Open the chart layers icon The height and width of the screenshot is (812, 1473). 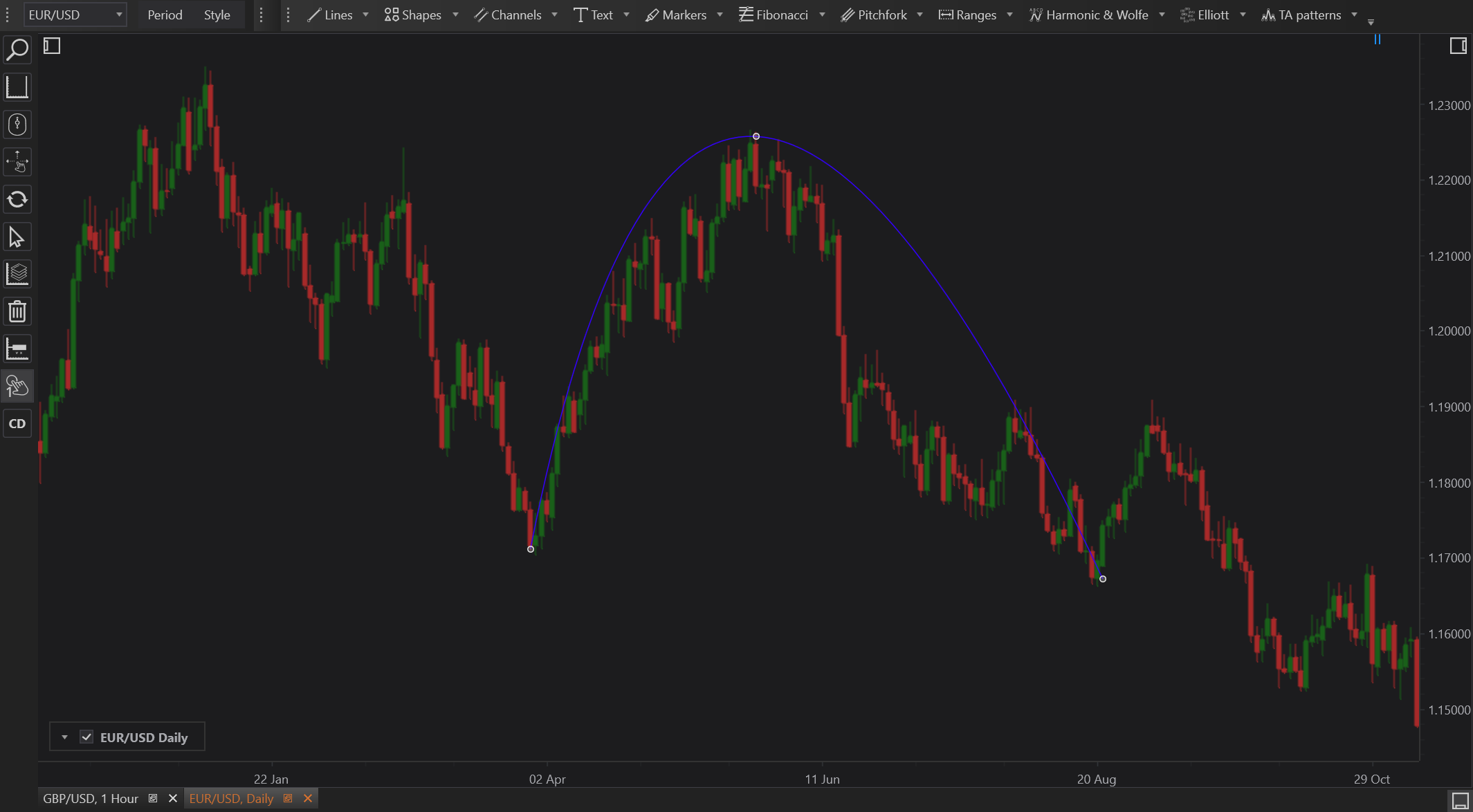click(x=17, y=275)
